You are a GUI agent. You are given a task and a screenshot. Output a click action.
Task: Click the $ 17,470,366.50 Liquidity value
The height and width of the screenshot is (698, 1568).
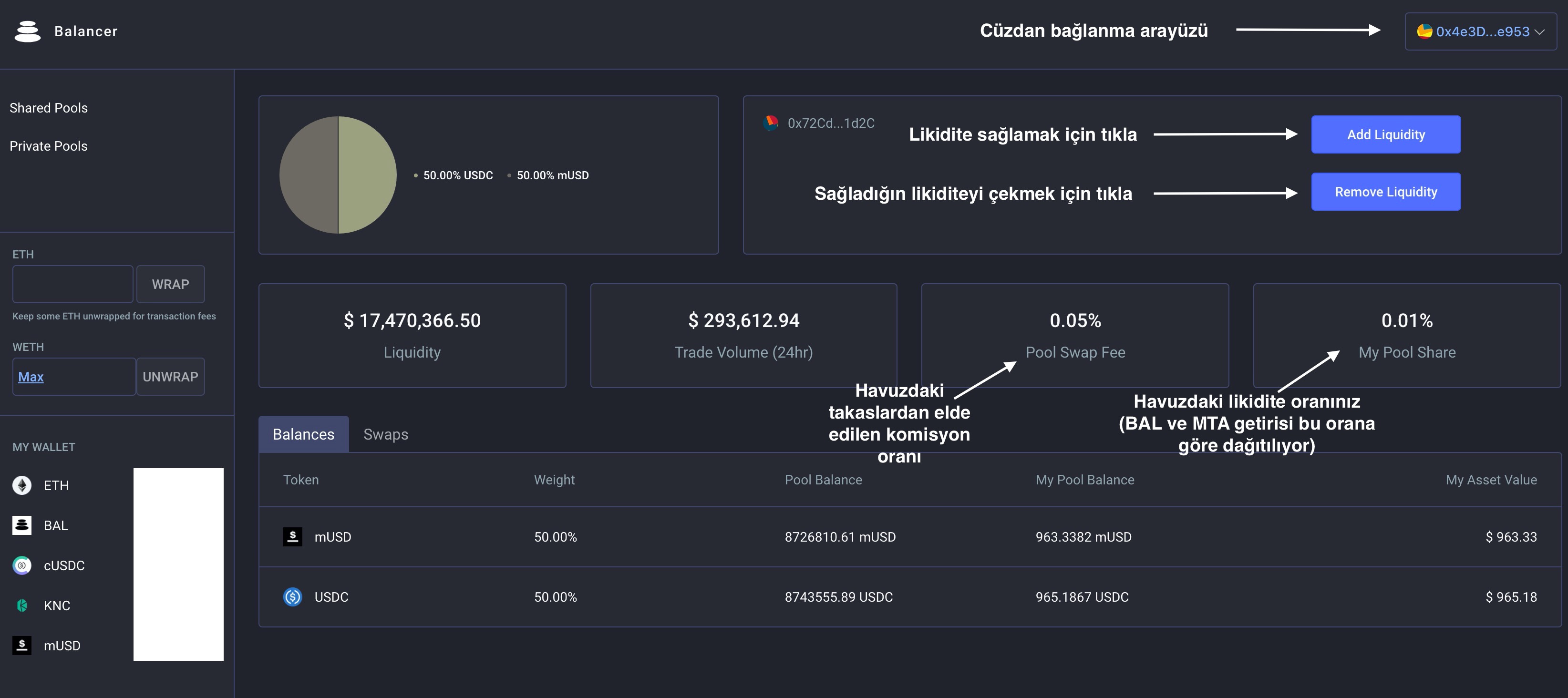click(412, 320)
